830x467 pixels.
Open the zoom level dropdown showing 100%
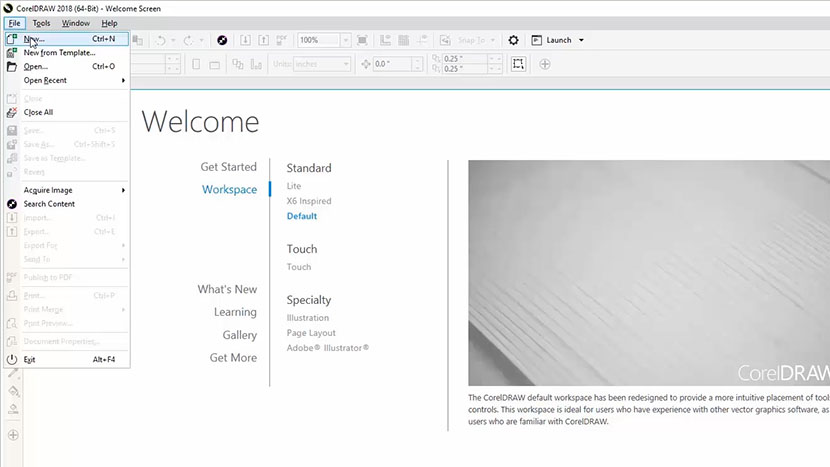345,40
